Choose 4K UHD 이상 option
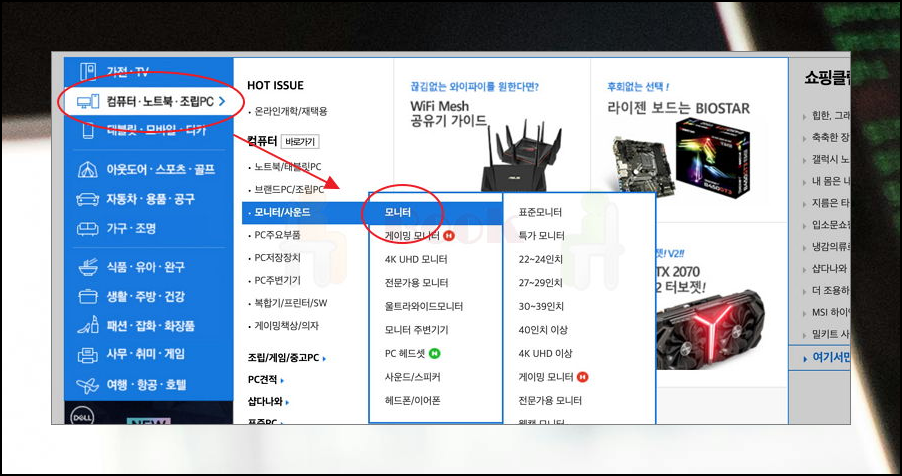Screen dimensions: 902x476 pyautogui.click(x=545, y=353)
